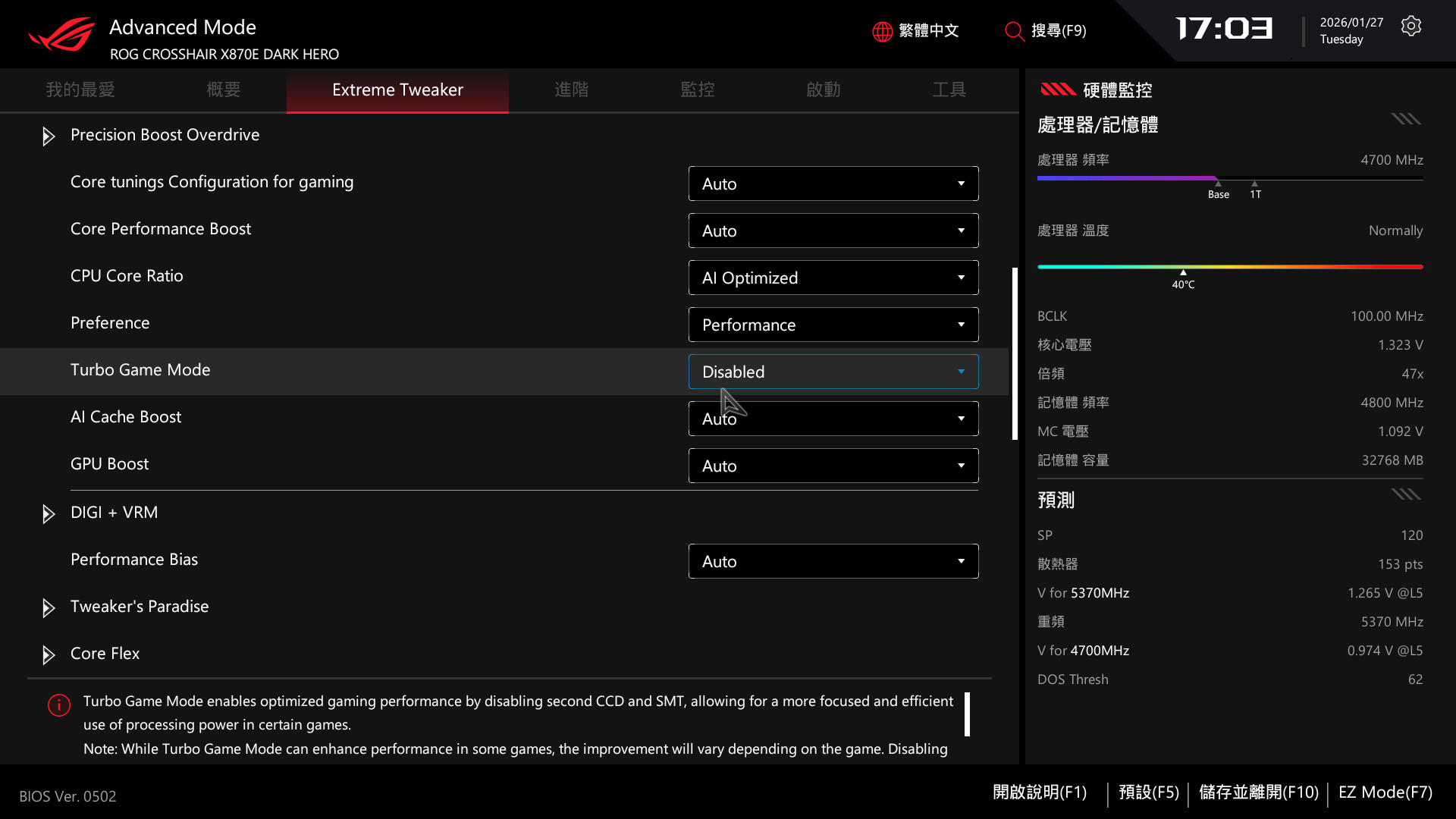1456x819 pixels.
Task: Click the ROG logo
Action: (x=62, y=34)
